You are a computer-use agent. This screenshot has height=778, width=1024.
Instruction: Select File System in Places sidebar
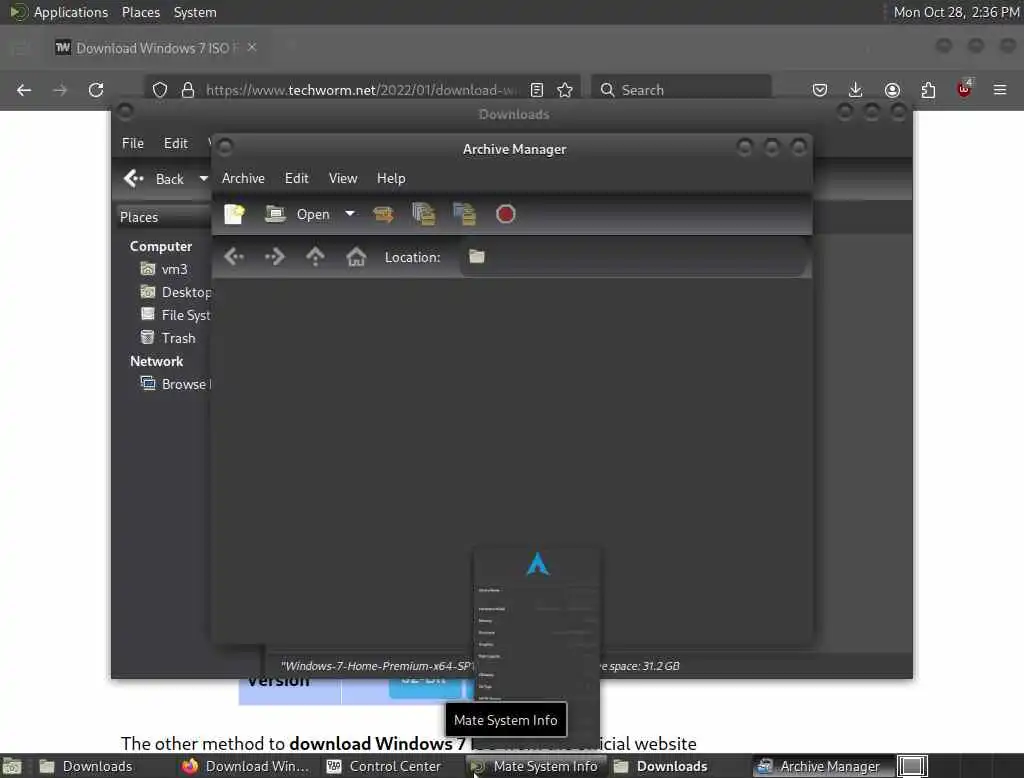tap(176, 315)
